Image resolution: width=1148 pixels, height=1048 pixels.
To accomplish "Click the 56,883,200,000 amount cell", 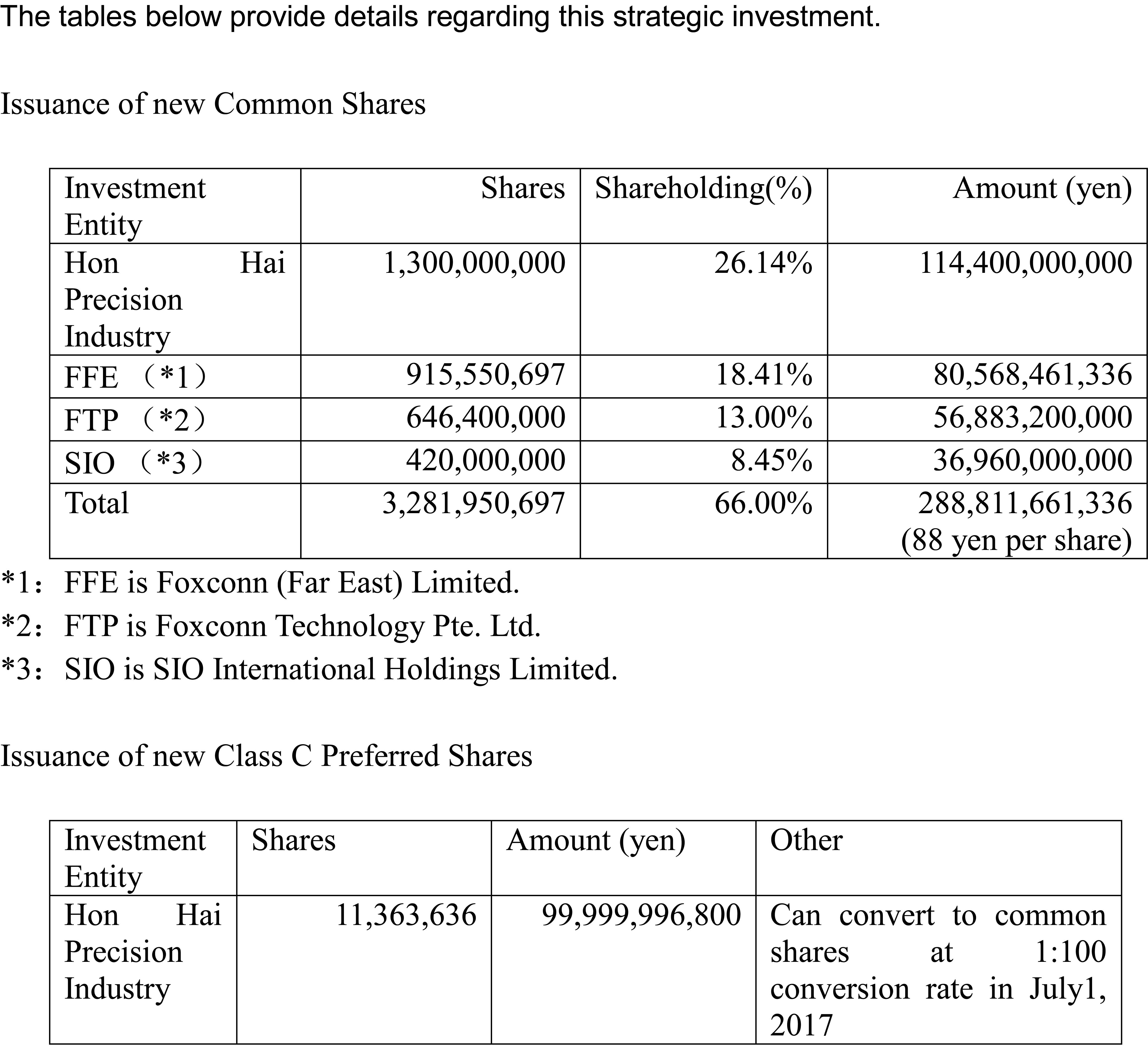I will pyautogui.click(x=1032, y=417).
